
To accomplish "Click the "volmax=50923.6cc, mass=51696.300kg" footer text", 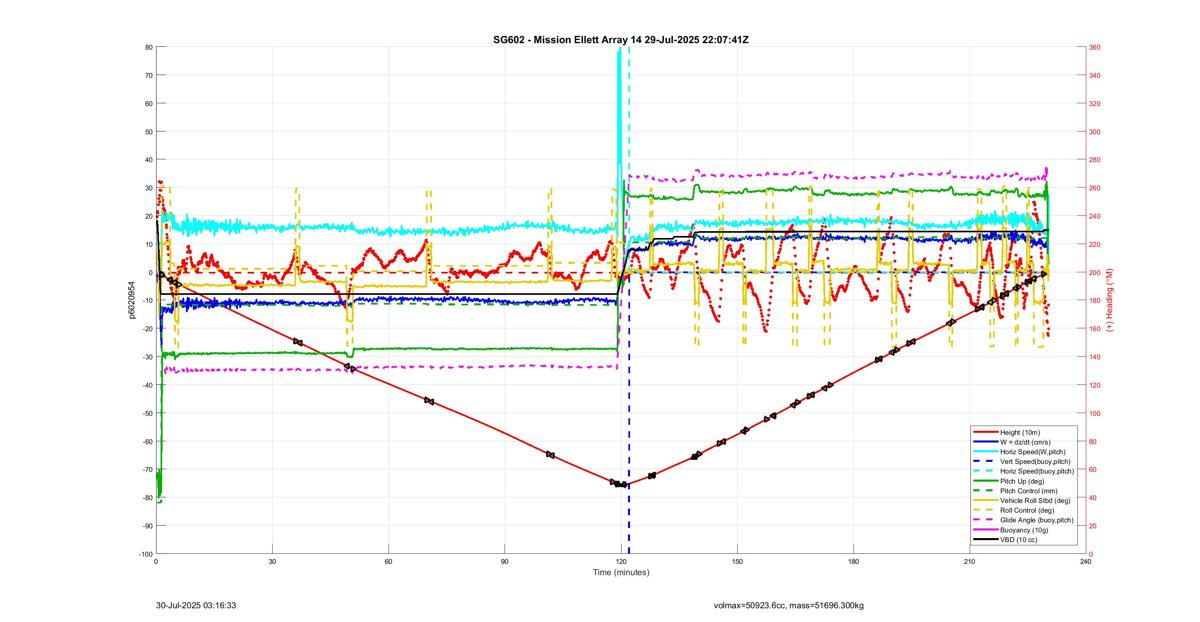I will tap(788, 605).
